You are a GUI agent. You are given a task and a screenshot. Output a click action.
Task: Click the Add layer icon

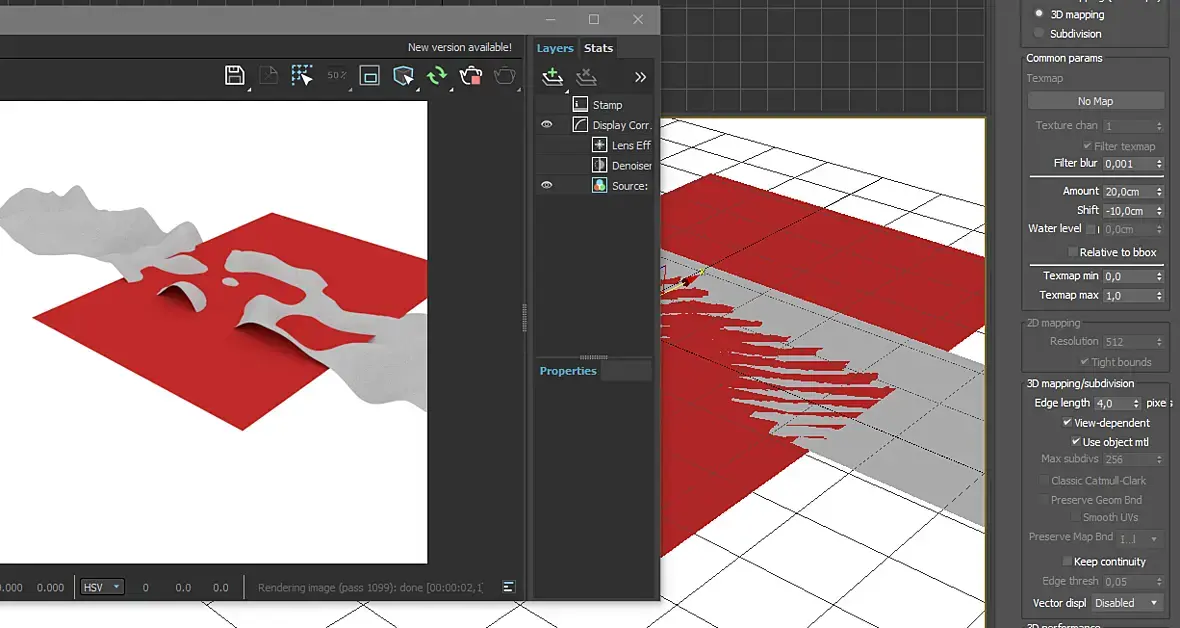pyautogui.click(x=552, y=77)
